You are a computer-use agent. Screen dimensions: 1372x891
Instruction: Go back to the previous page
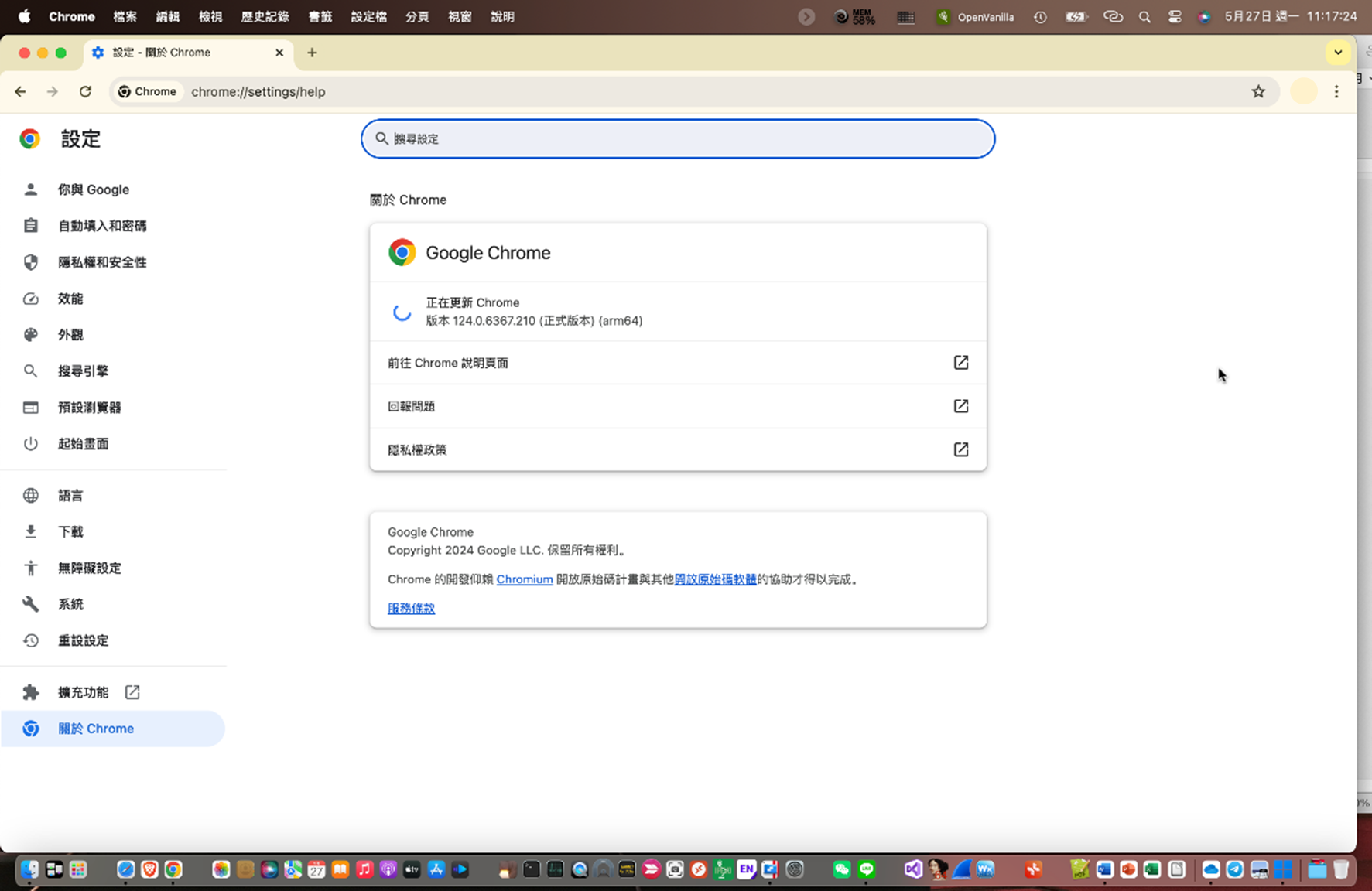[20, 91]
